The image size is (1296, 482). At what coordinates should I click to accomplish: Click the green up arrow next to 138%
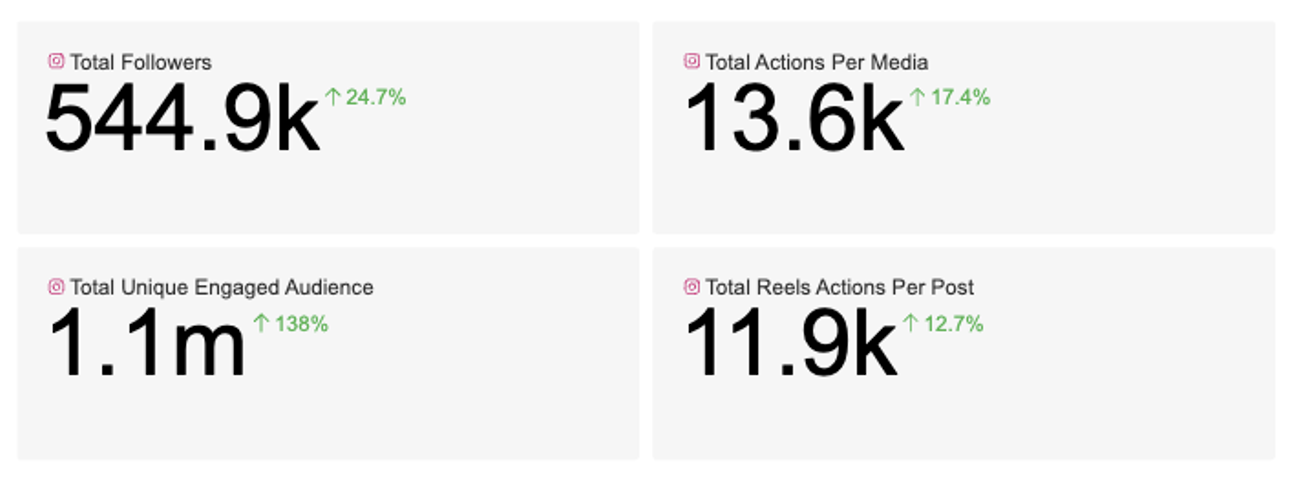point(262,323)
